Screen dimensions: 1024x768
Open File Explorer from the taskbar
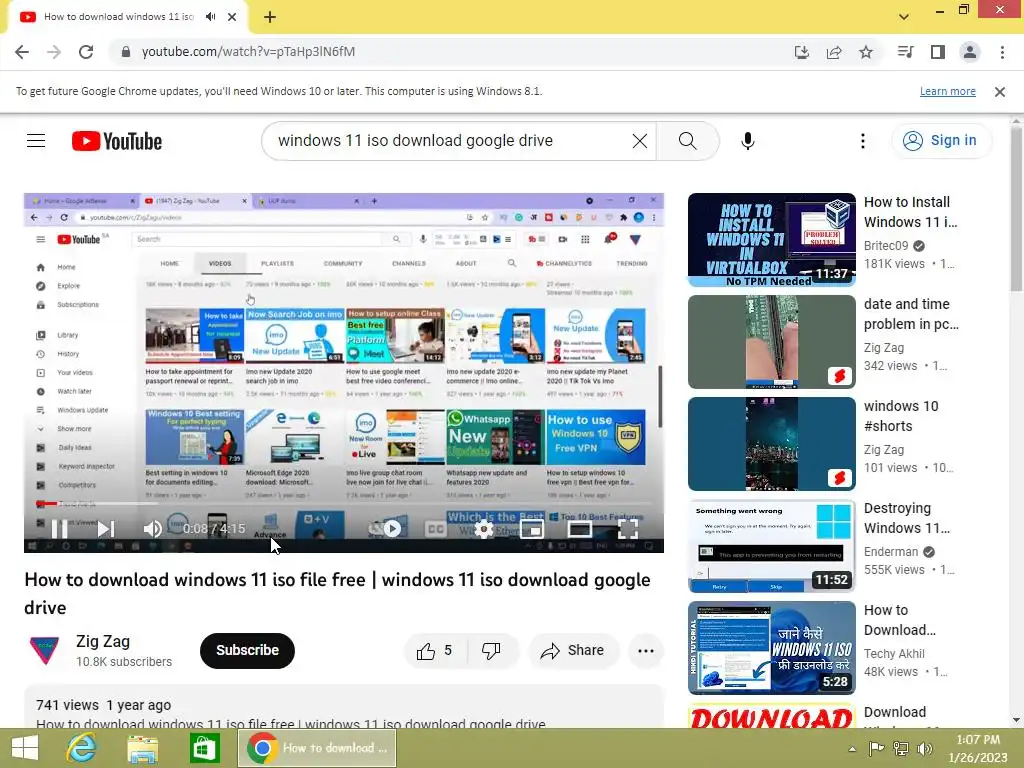pos(142,748)
